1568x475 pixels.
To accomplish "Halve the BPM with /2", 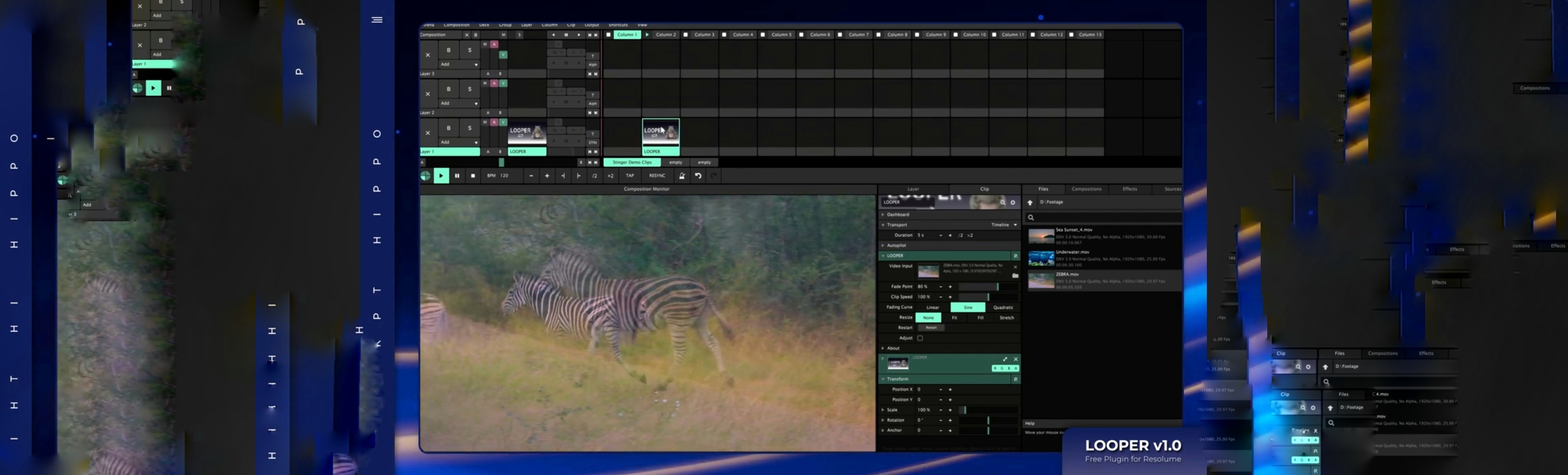I will pos(595,176).
